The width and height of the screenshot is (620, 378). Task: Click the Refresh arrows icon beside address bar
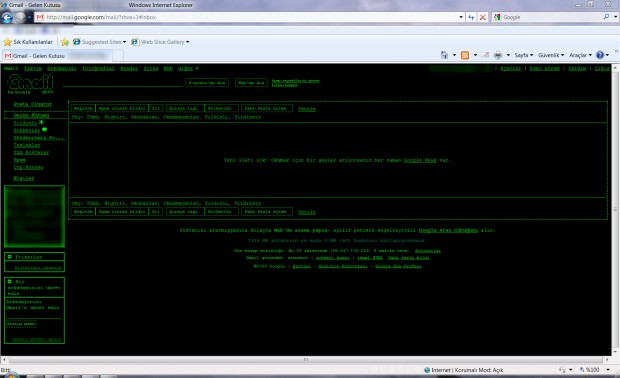point(471,17)
